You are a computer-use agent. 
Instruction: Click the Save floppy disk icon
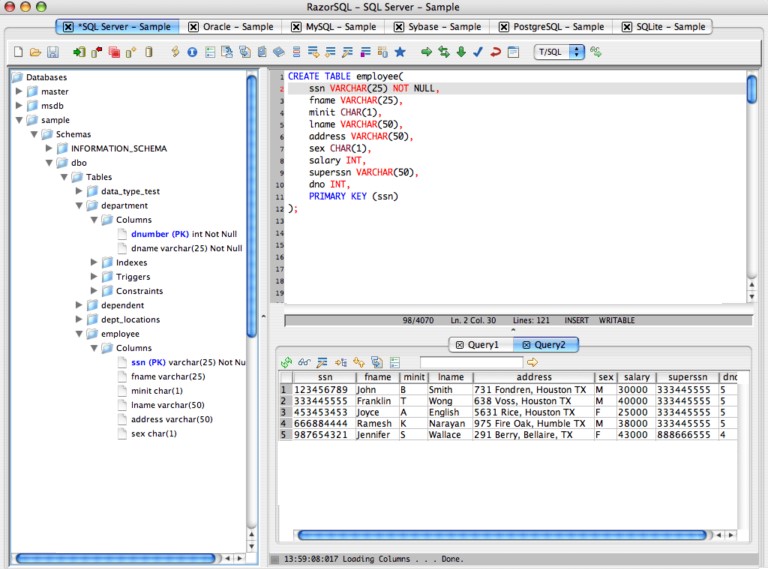(53, 52)
